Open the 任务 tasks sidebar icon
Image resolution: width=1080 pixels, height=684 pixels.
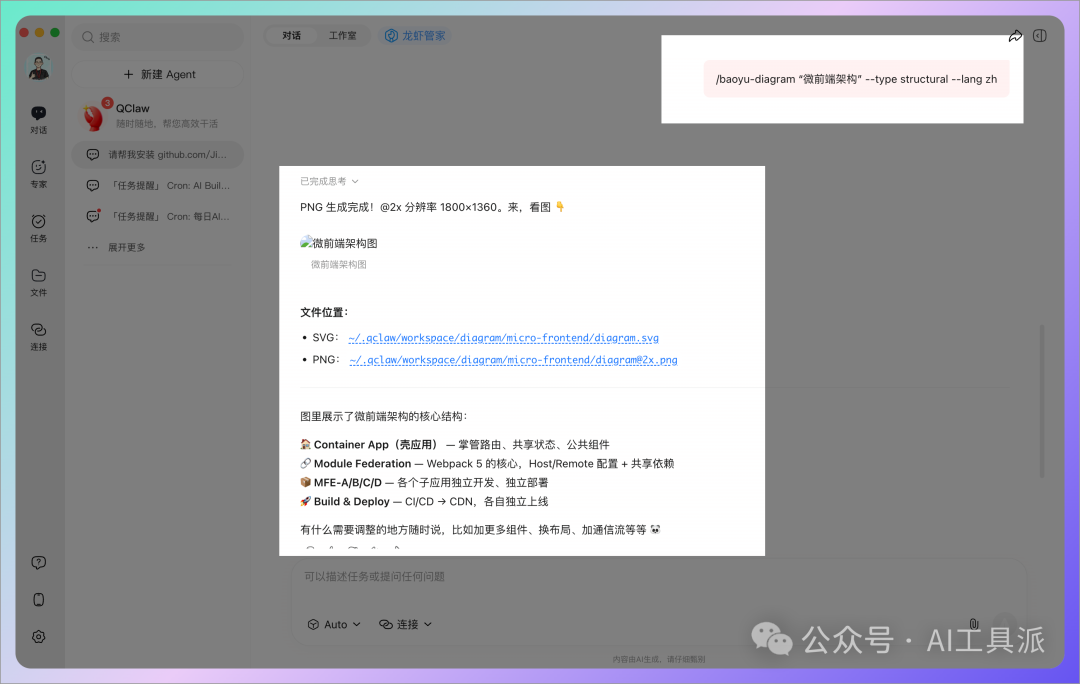39,228
